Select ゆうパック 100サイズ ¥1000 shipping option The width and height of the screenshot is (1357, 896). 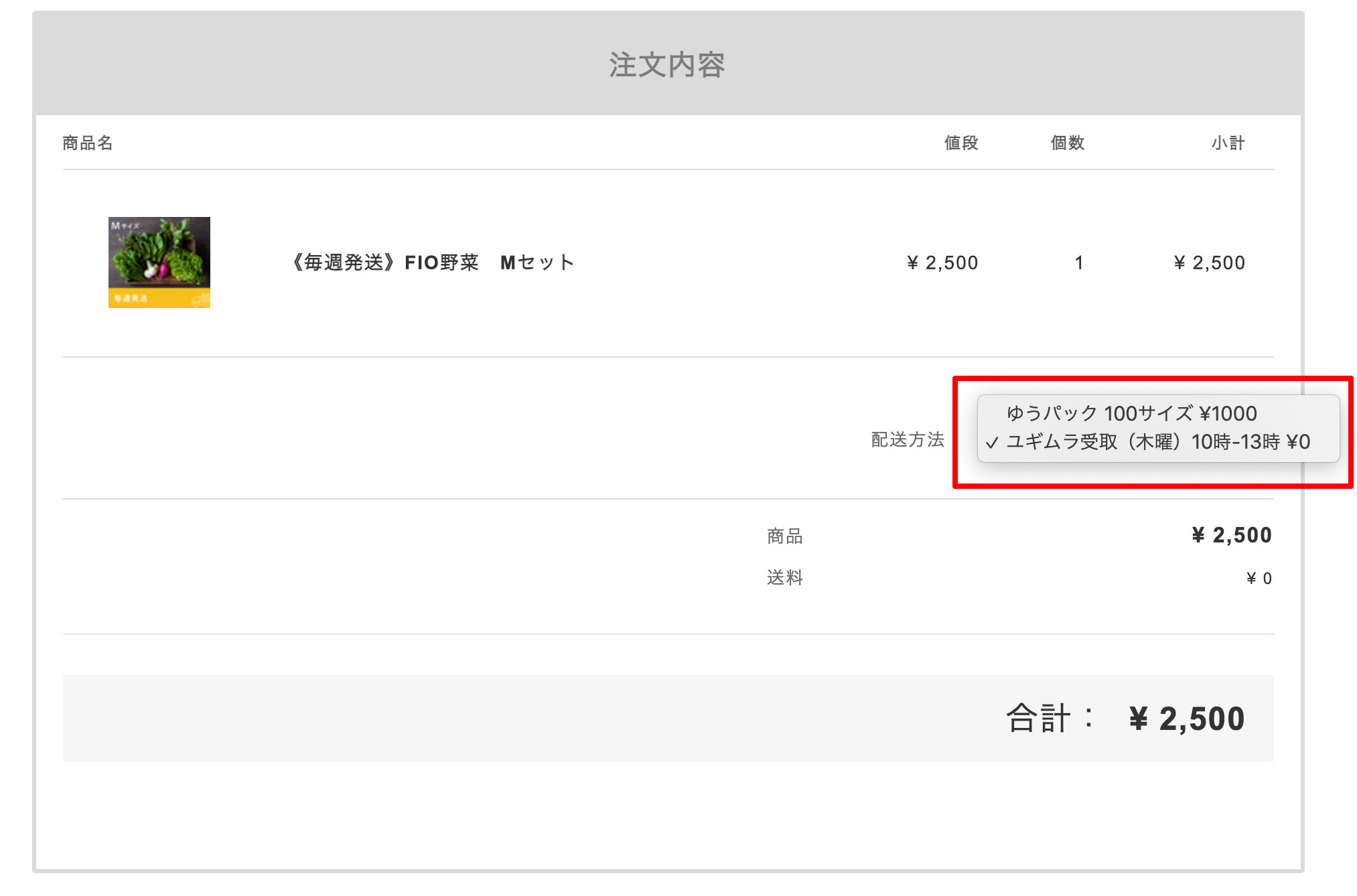tap(1158, 413)
